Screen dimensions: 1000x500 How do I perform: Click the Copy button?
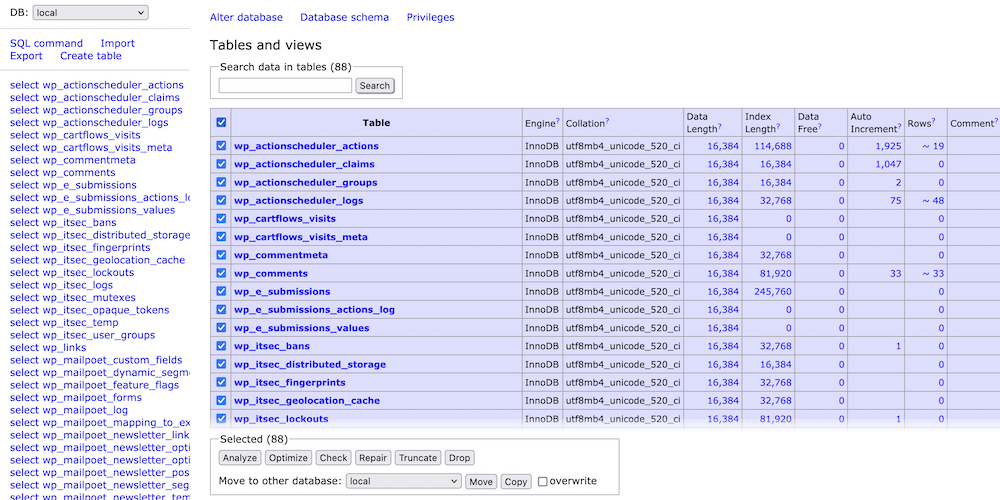(516, 482)
